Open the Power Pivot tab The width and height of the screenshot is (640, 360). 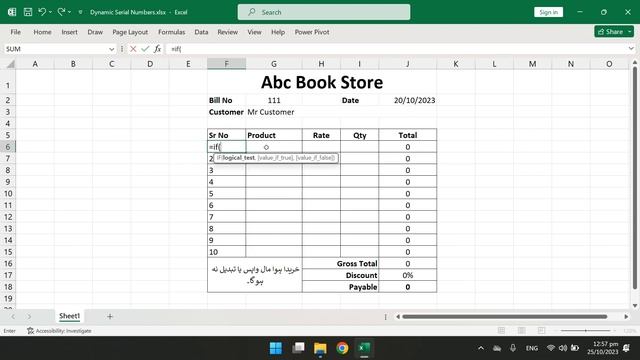click(x=312, y=32)
